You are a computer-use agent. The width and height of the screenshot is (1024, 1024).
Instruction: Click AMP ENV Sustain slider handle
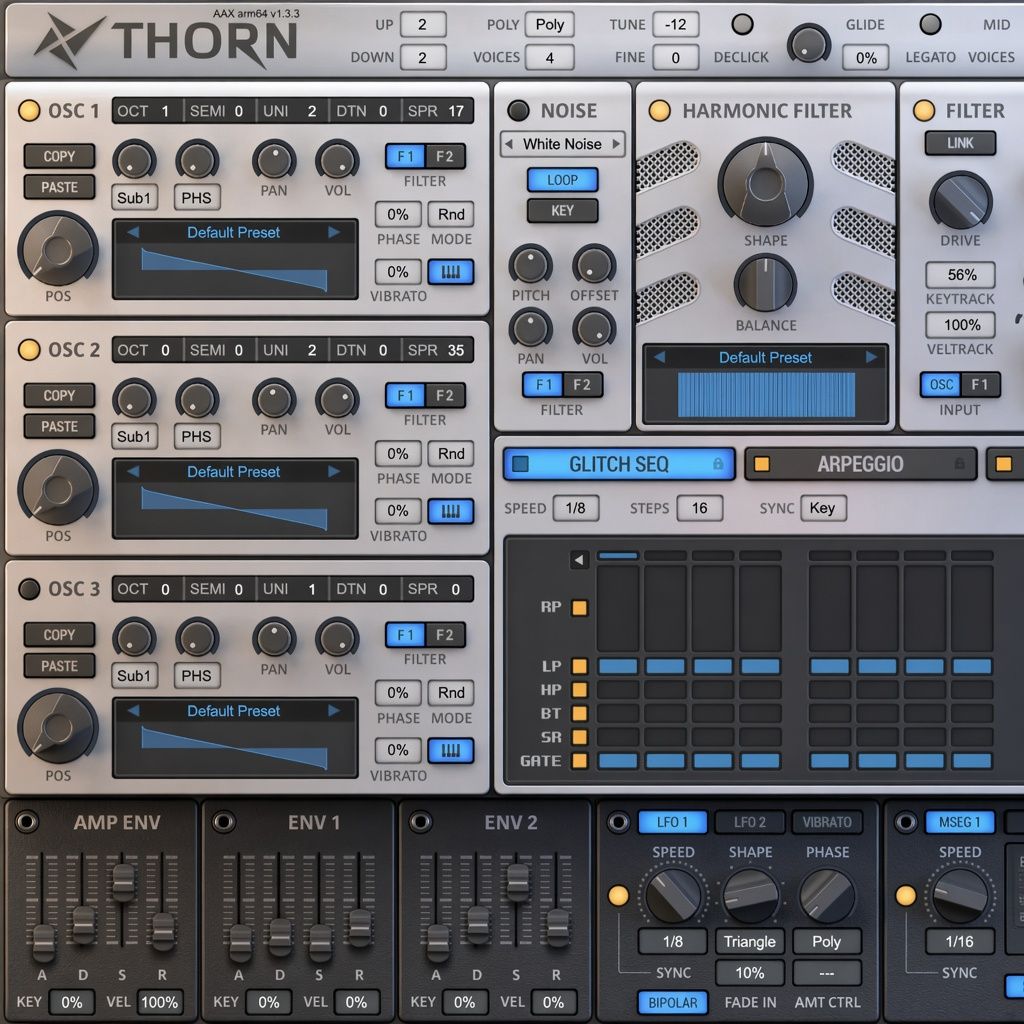point(123,882)
